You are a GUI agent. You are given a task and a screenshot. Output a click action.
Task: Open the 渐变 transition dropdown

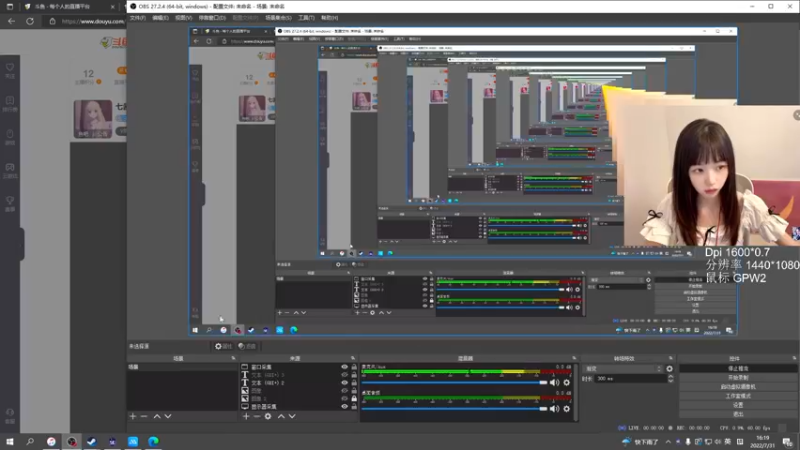623,368
